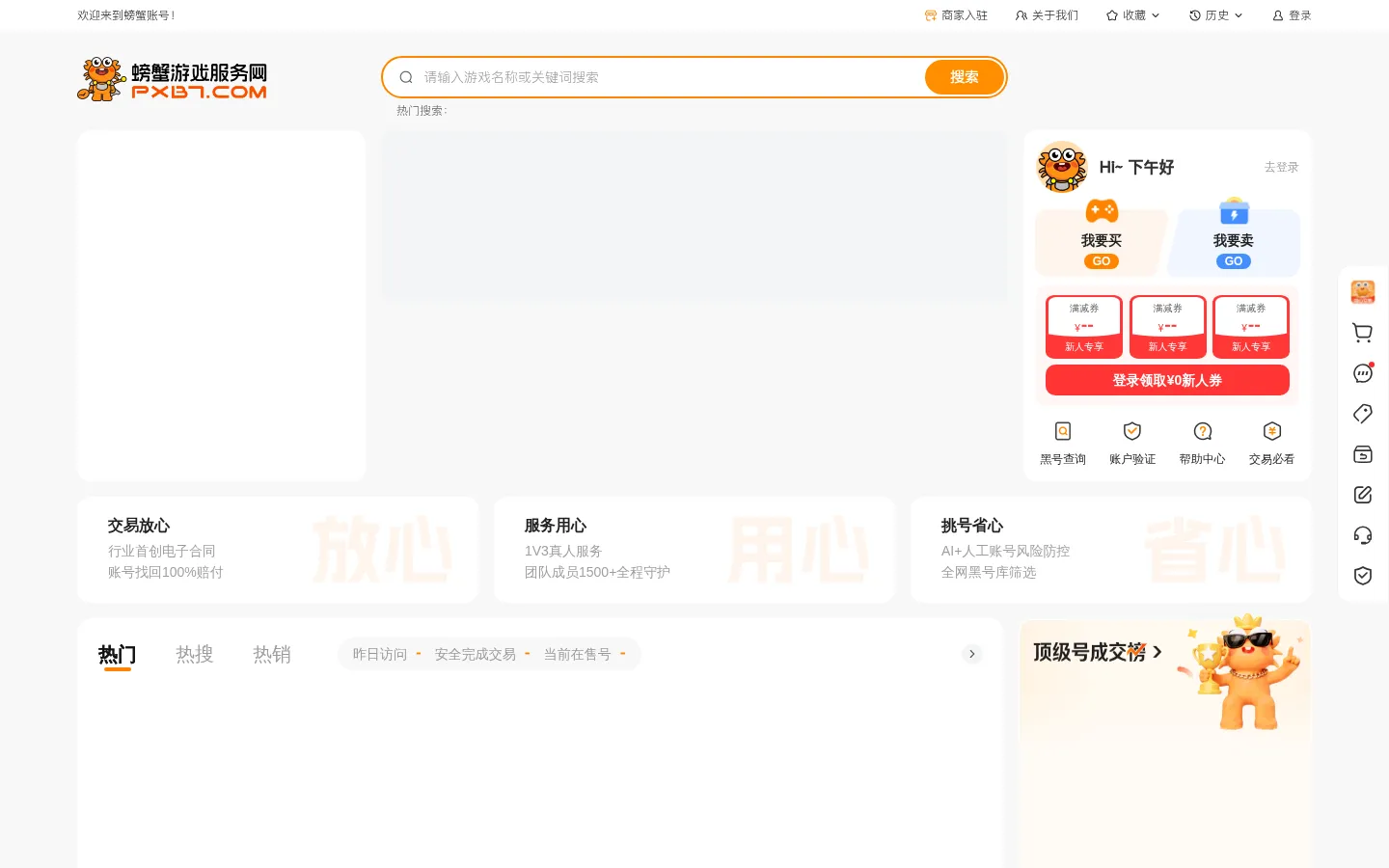Click the crab avatar beside HI~ 下午好

pyautogui.click(x=1062, y=167)
